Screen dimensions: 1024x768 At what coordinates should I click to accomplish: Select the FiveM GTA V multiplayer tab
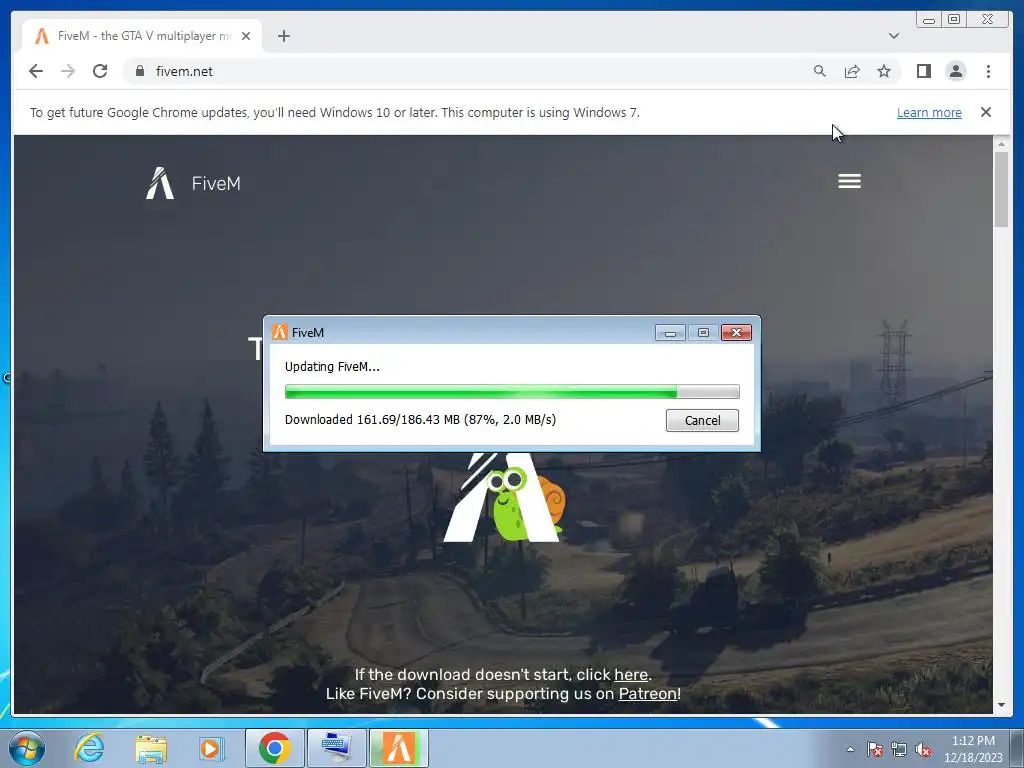142,36
